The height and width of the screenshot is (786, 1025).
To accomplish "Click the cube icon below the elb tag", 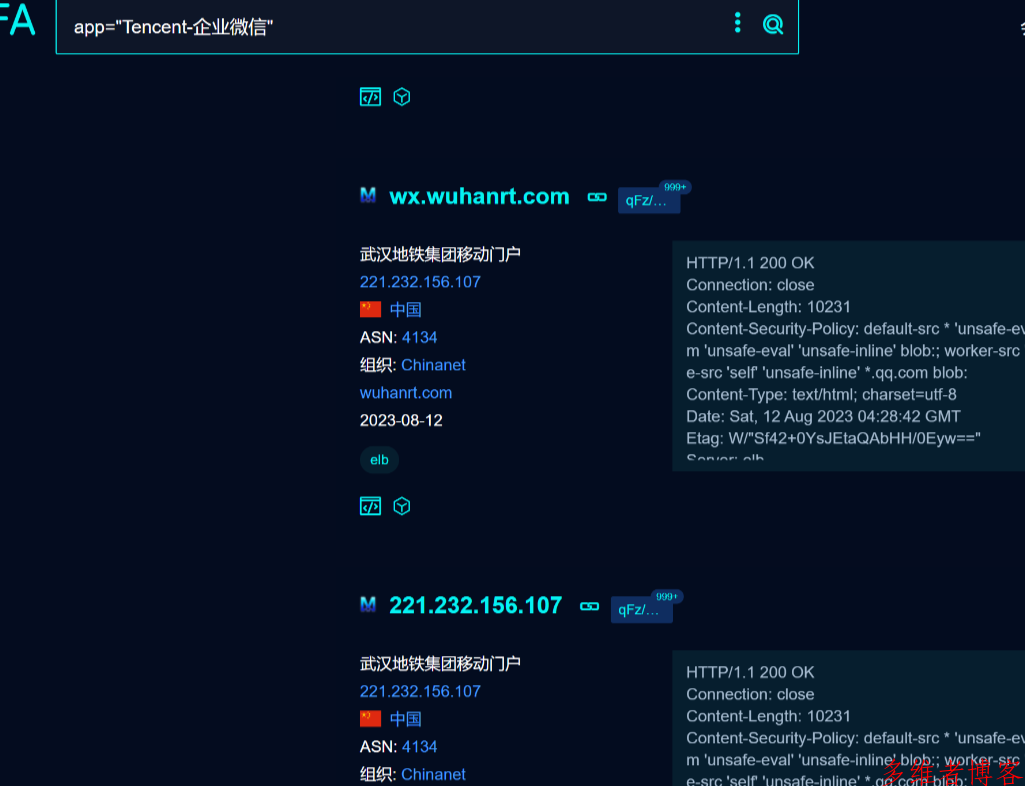I will coord(402,506).
